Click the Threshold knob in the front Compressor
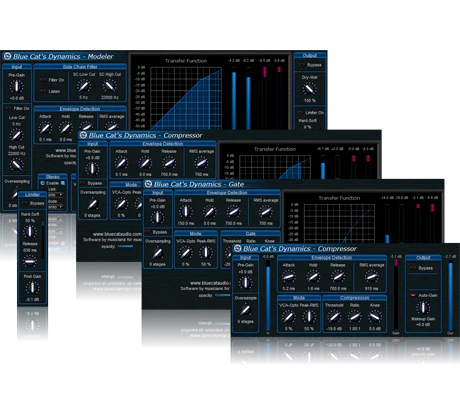 pos(334,317)
